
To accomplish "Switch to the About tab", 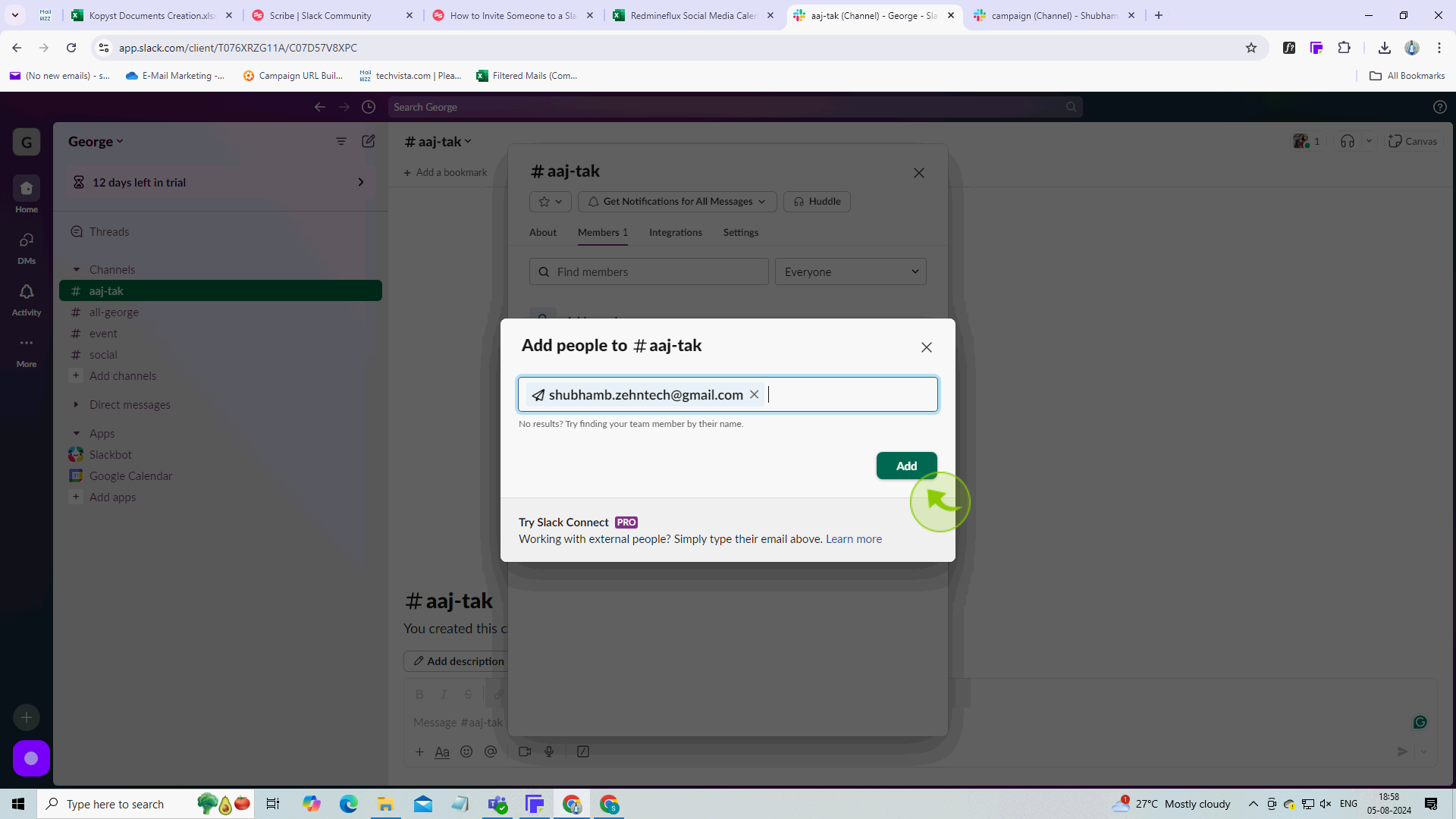I will [542, 233].
